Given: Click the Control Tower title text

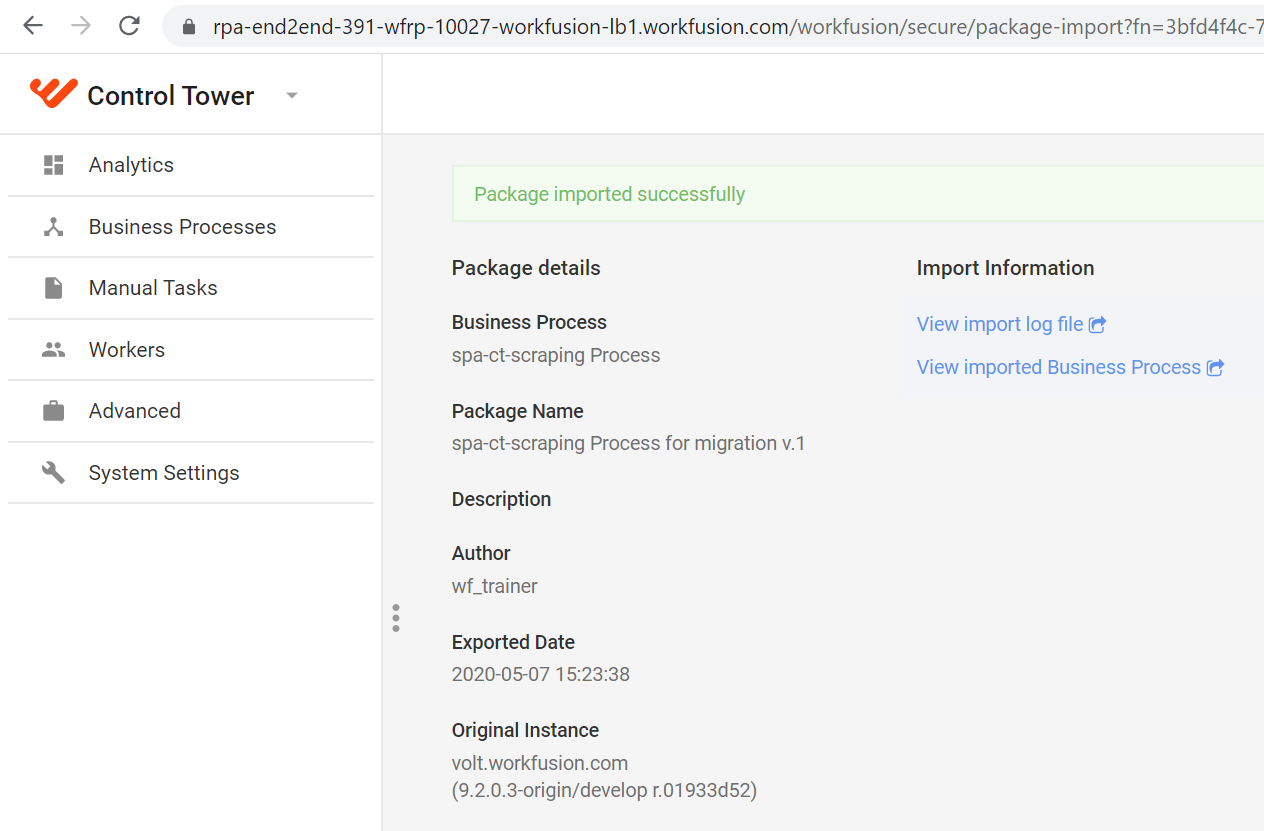Looking at the screenshot, I should 171,96.
